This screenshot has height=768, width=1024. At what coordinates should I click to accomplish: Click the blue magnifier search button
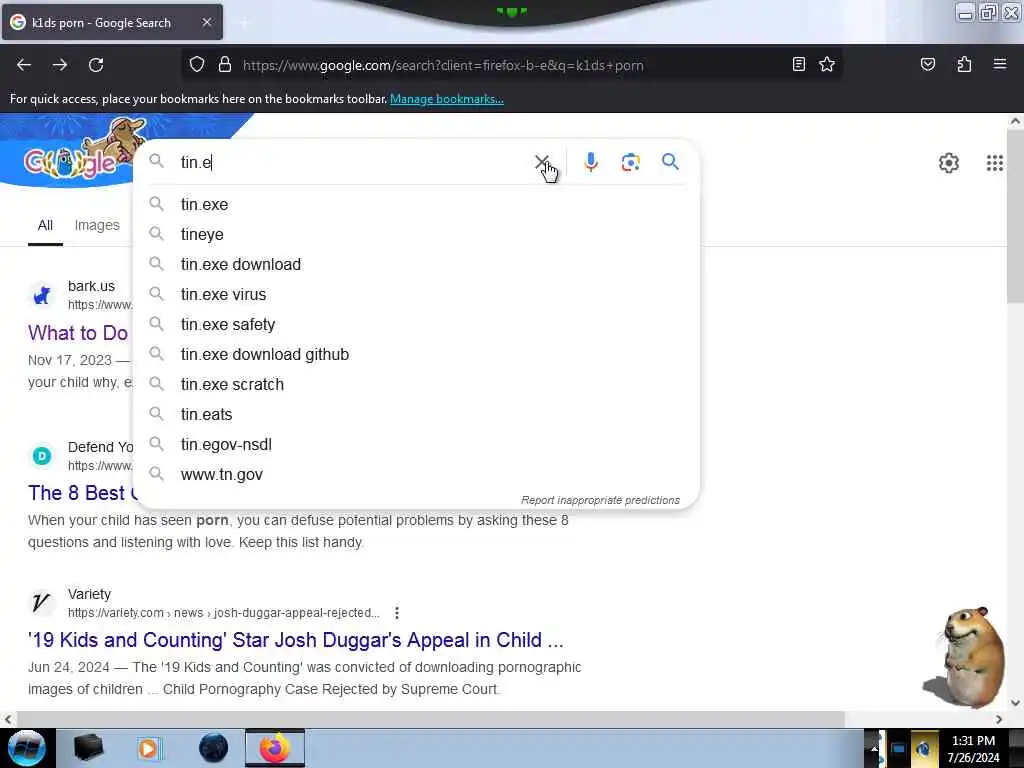pos(670,161)
